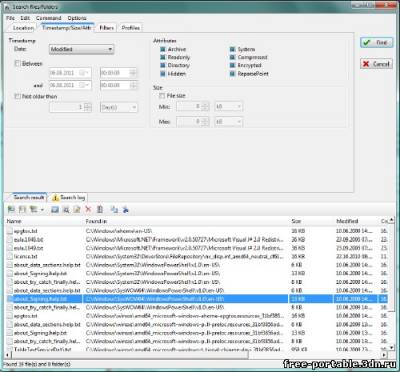This screenshot has width=400, height=372.
Task: Click the Find button
Action: coord(377,42)
